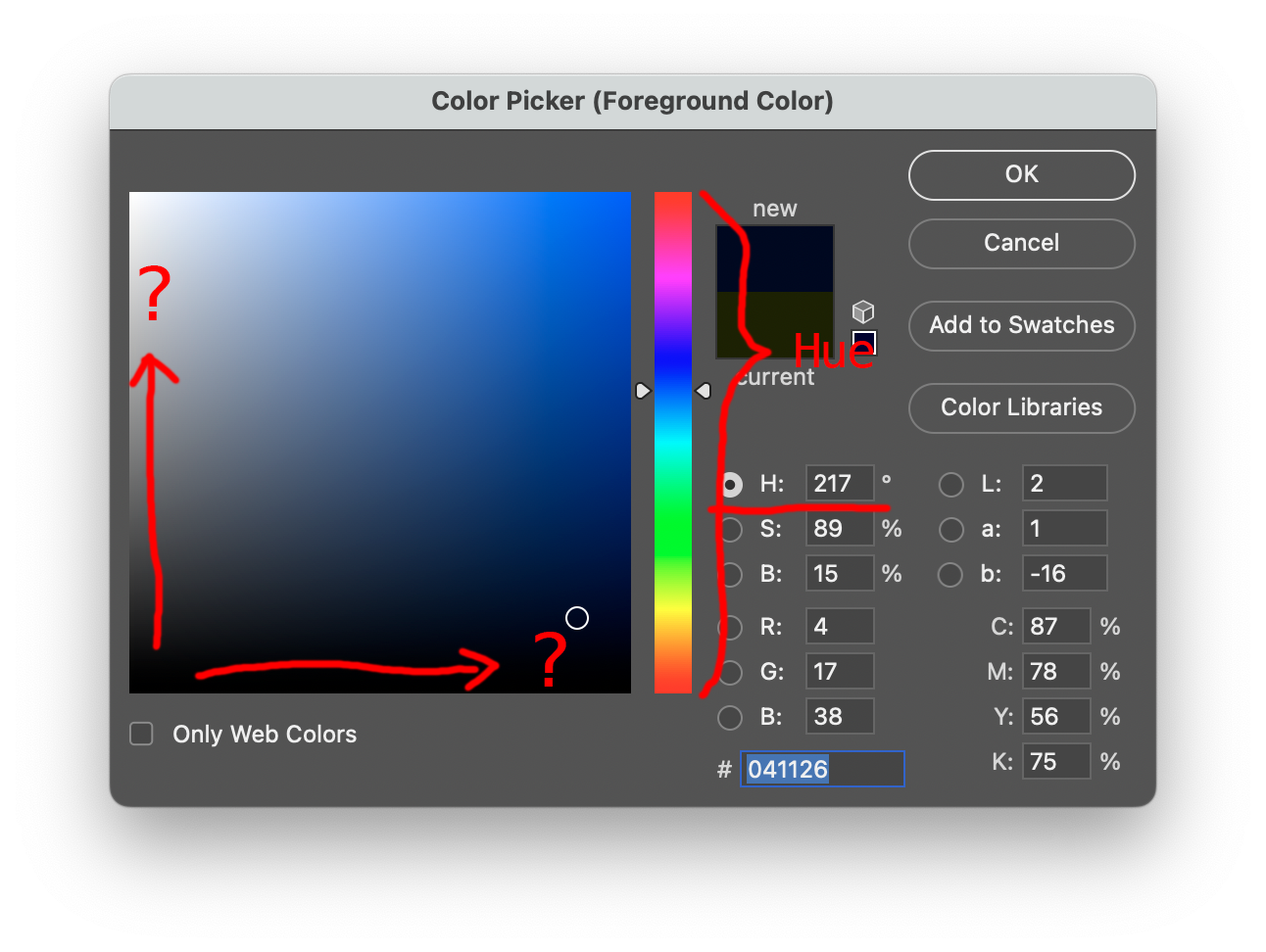The image size is (1266, 952).
Task: Select the S saturation radio button
Action: [x=730, y=529]
